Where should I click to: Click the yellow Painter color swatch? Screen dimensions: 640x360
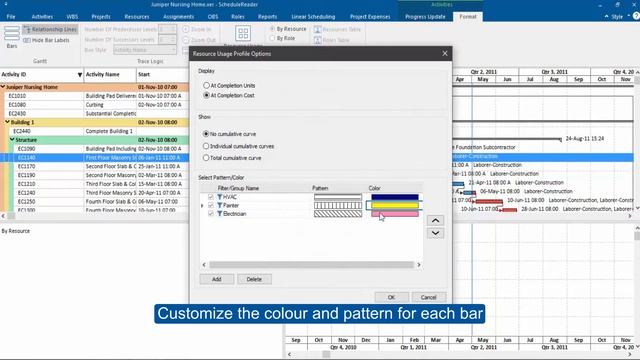(395, 205)
